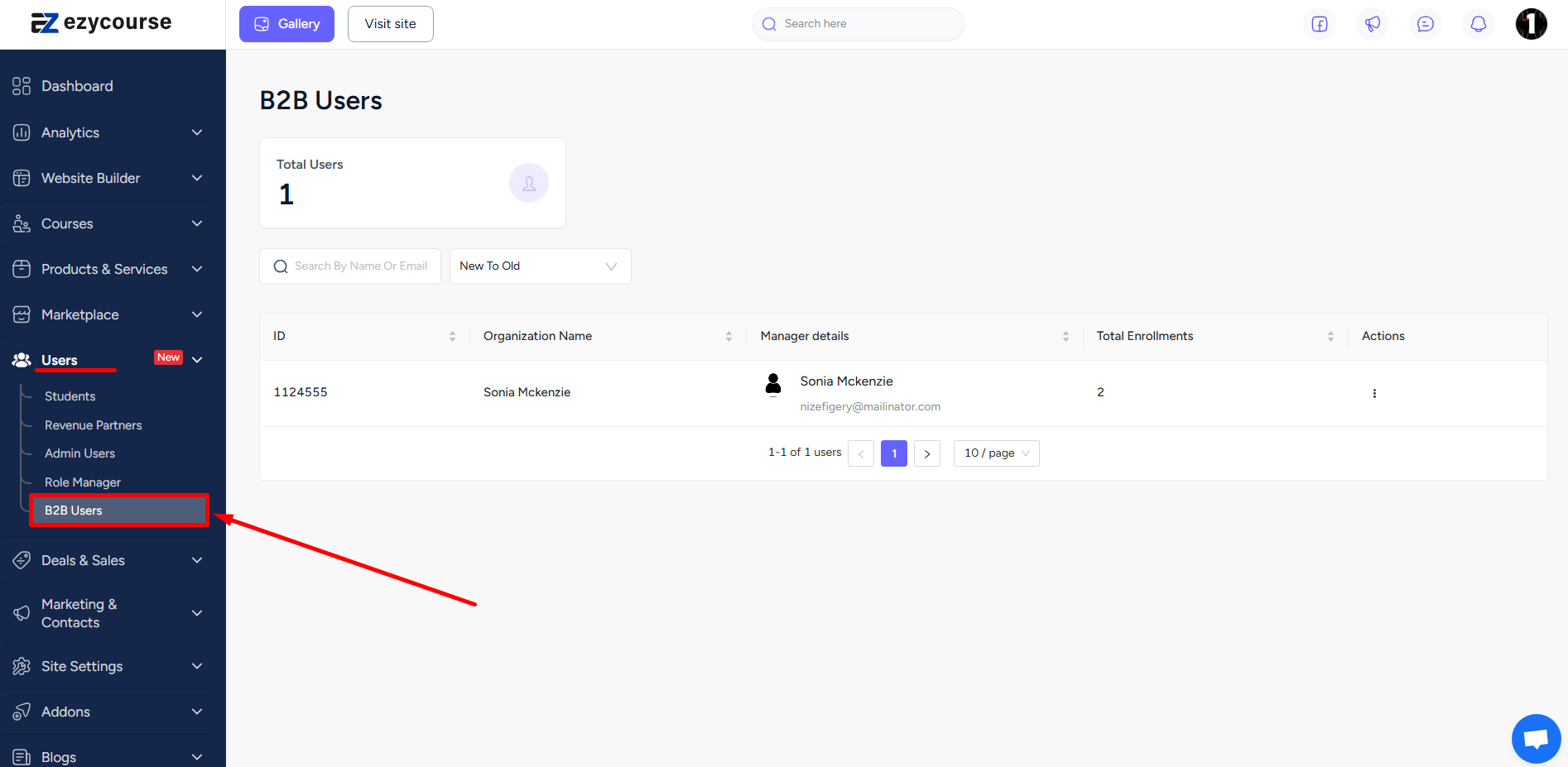Viewport: 1568px width, 767px height.
Task: Collapse the Users menu chevron
Action: pos(197,360)
